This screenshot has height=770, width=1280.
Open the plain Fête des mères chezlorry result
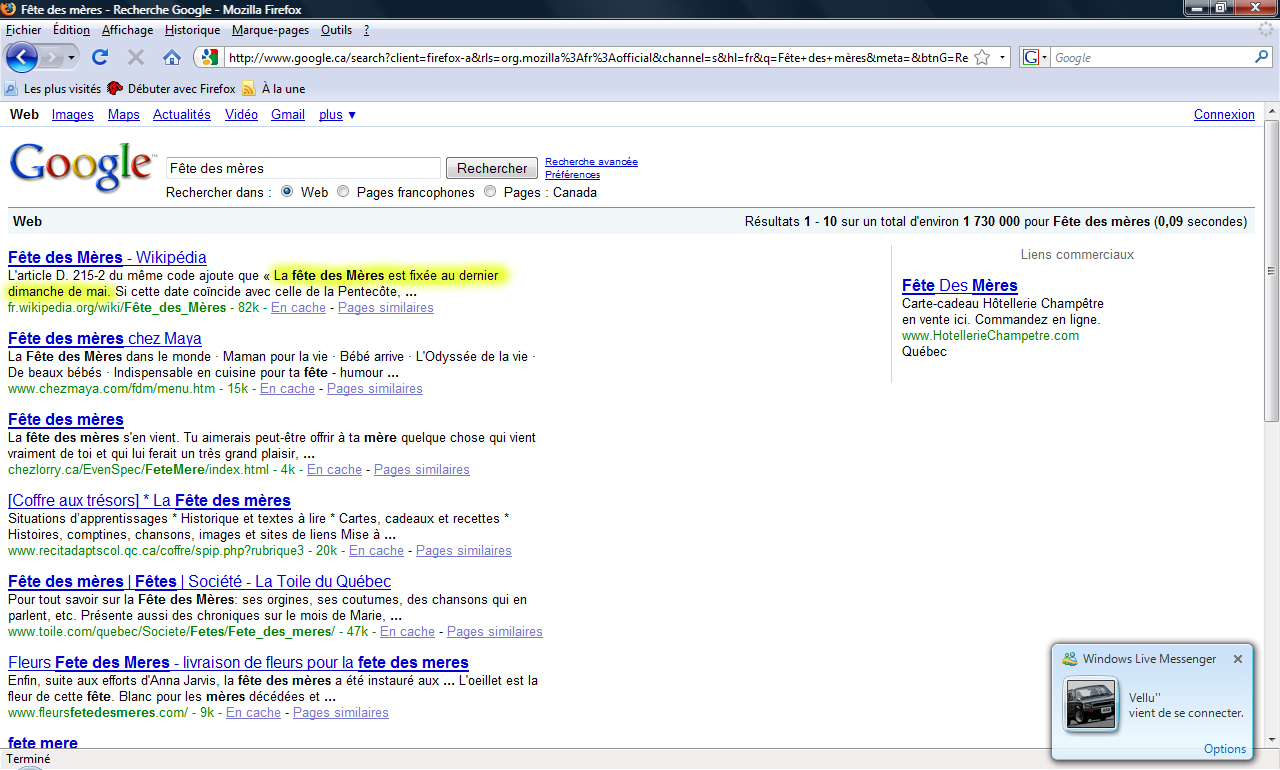[66, 419]
